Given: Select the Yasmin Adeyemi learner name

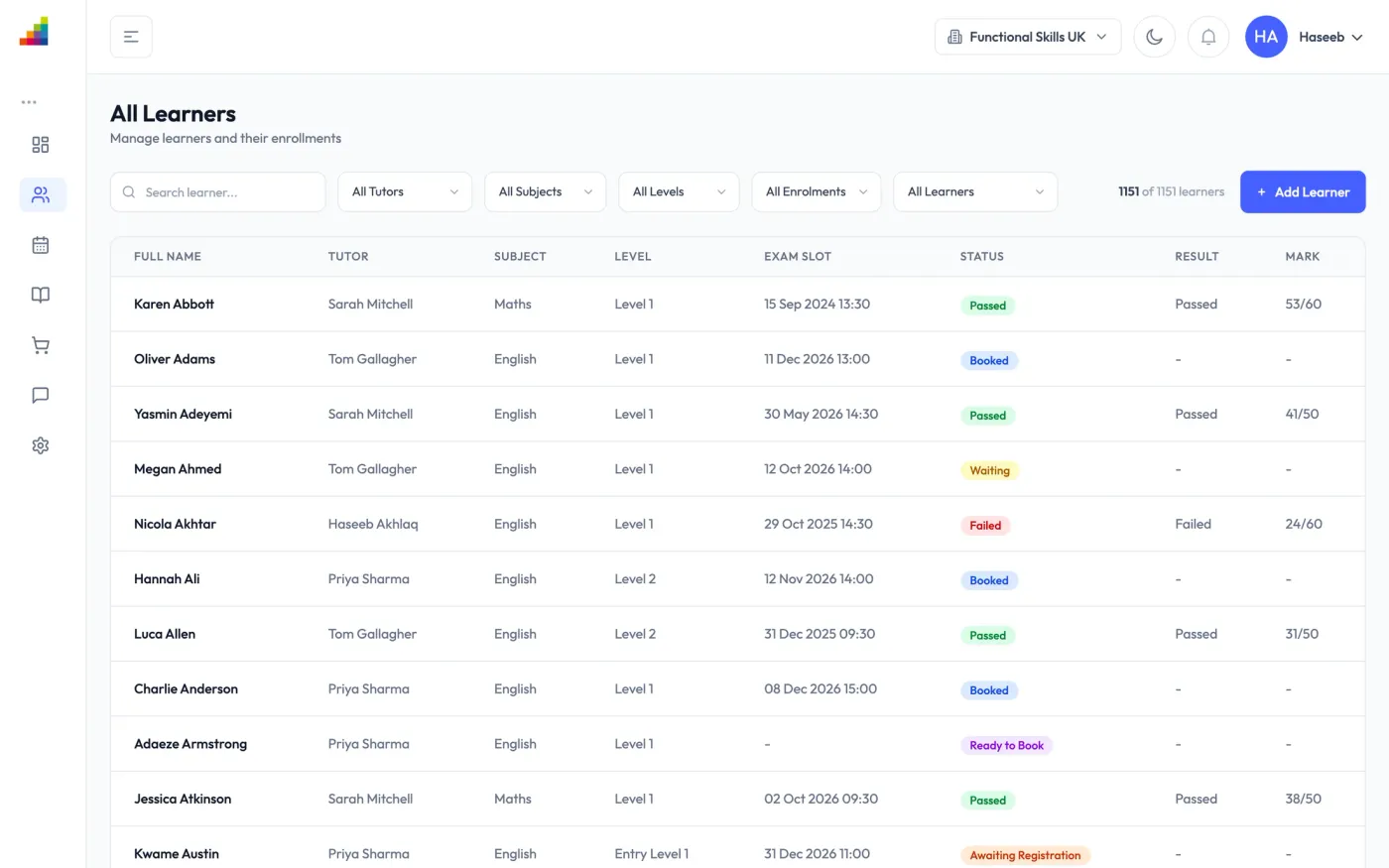Looking at the screenshot, I should click(183, 415).
